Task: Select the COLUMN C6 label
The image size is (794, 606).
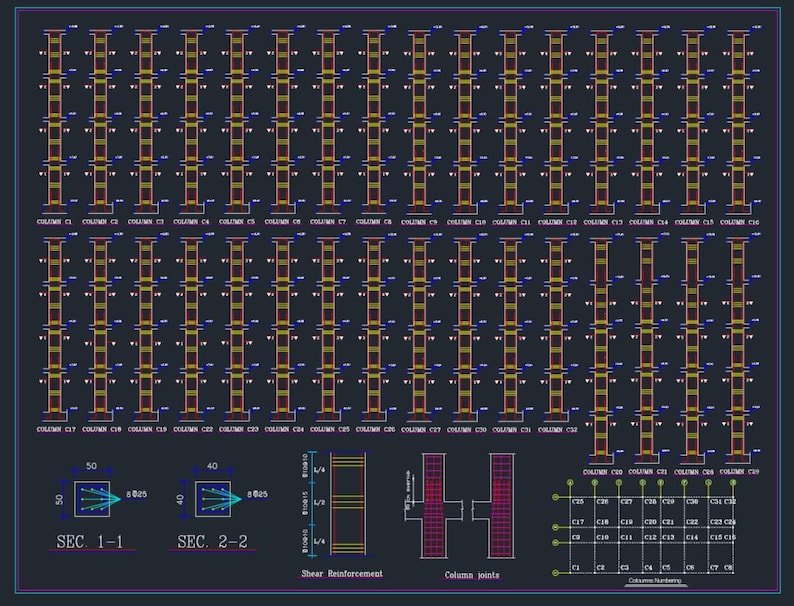Action: 283,222
